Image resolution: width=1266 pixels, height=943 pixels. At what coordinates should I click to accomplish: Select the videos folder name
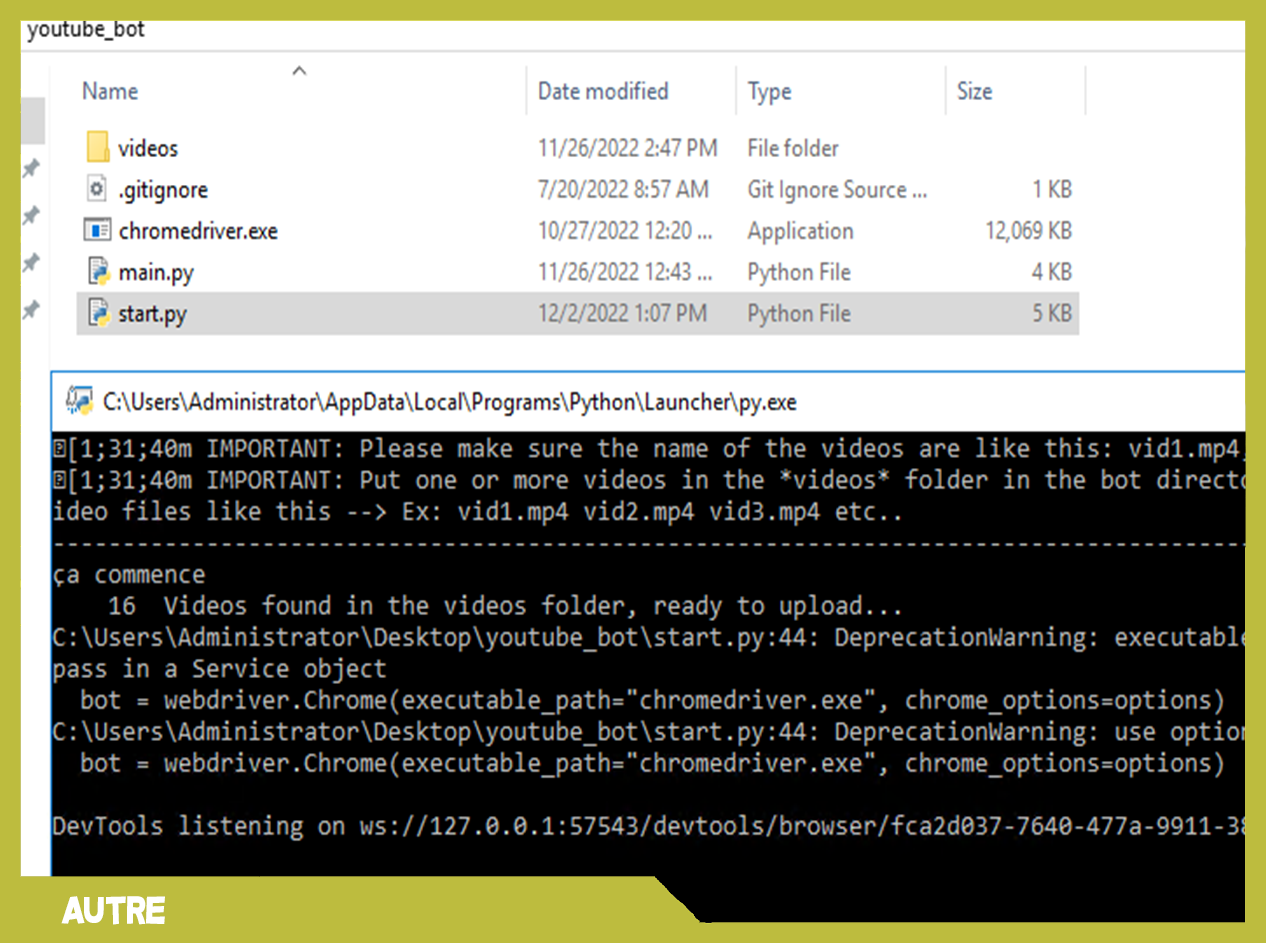point(148,148)
